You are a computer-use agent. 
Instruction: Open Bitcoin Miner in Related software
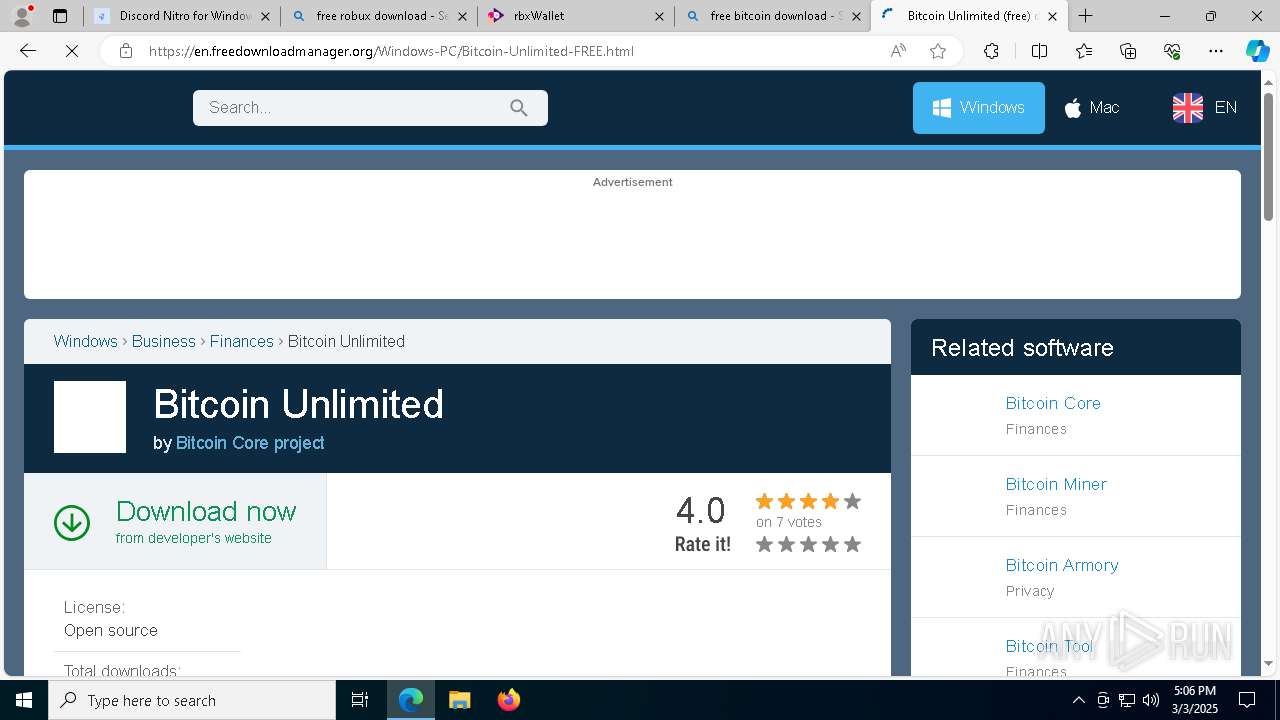click(x=1056, y=484)
